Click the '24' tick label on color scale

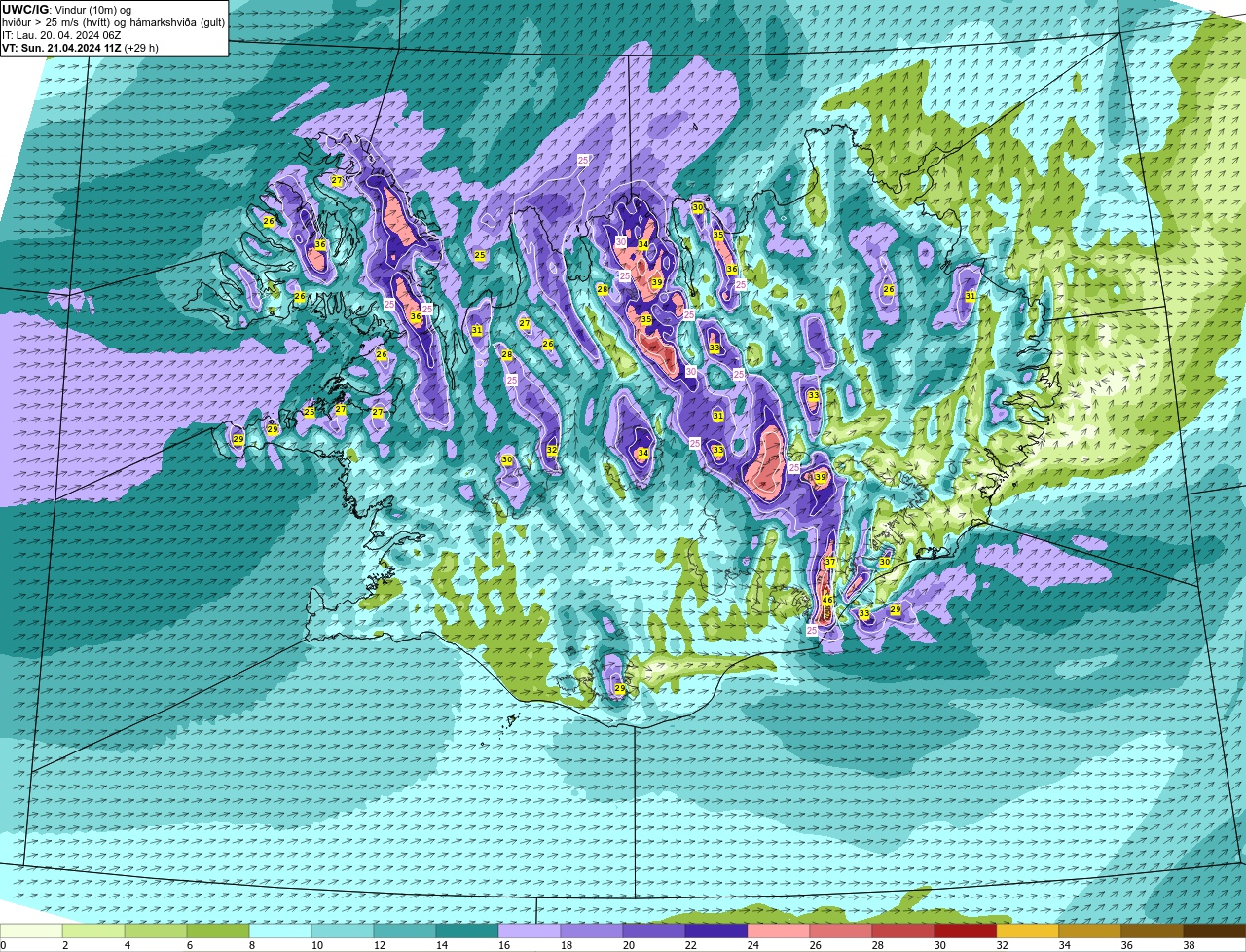tap(753, 945)
